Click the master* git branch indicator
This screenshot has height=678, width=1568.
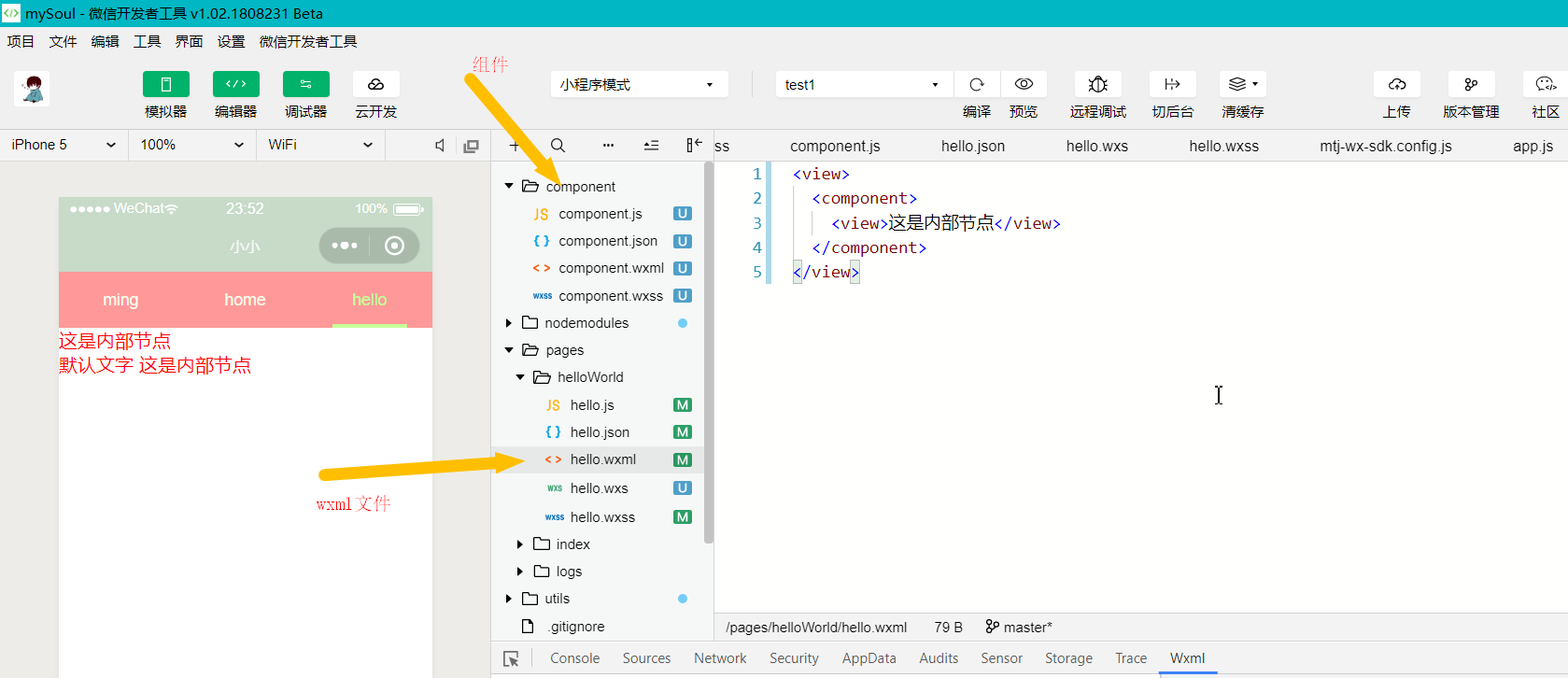1019,628
